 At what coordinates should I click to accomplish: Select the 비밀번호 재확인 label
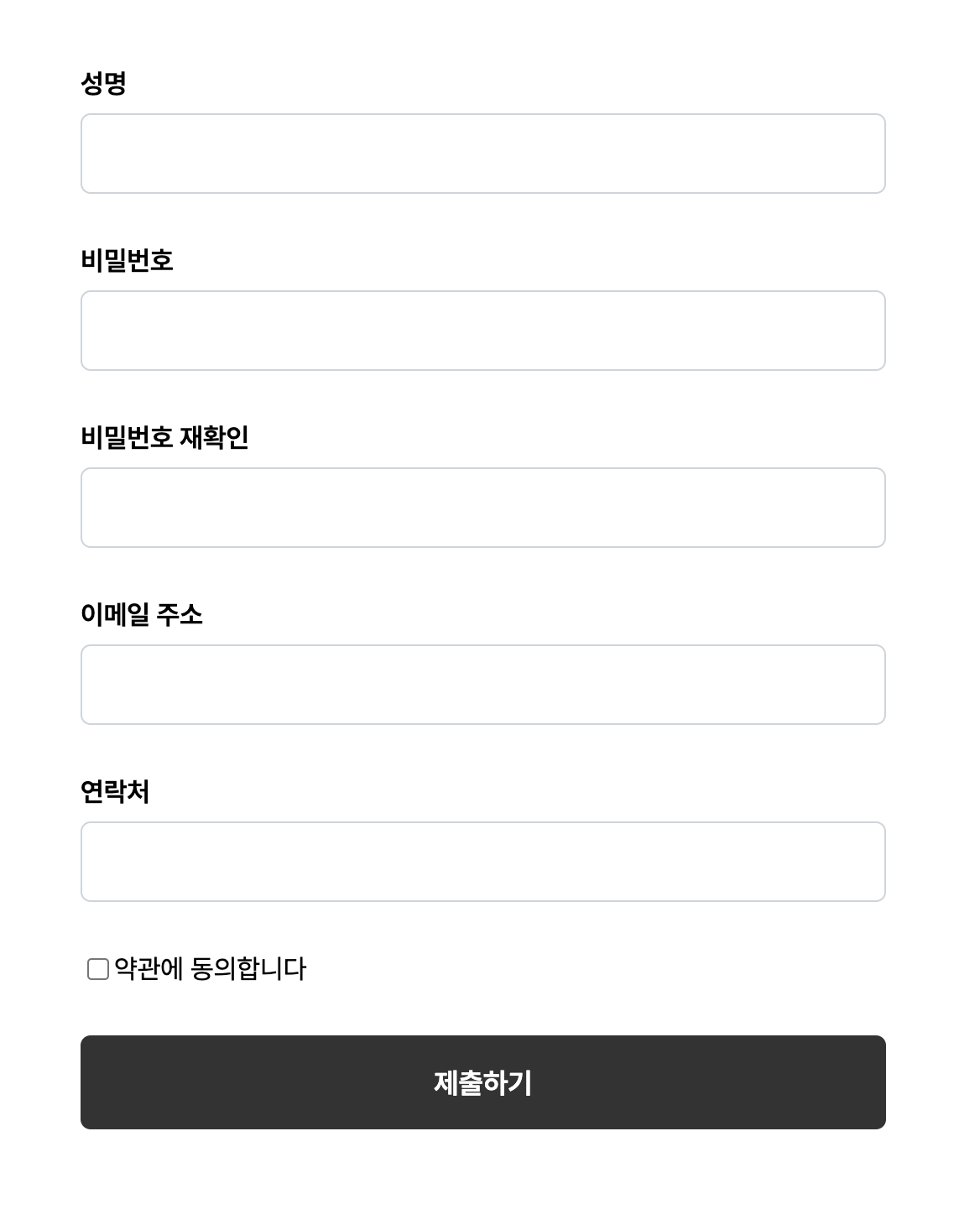[x=164, y=437]
